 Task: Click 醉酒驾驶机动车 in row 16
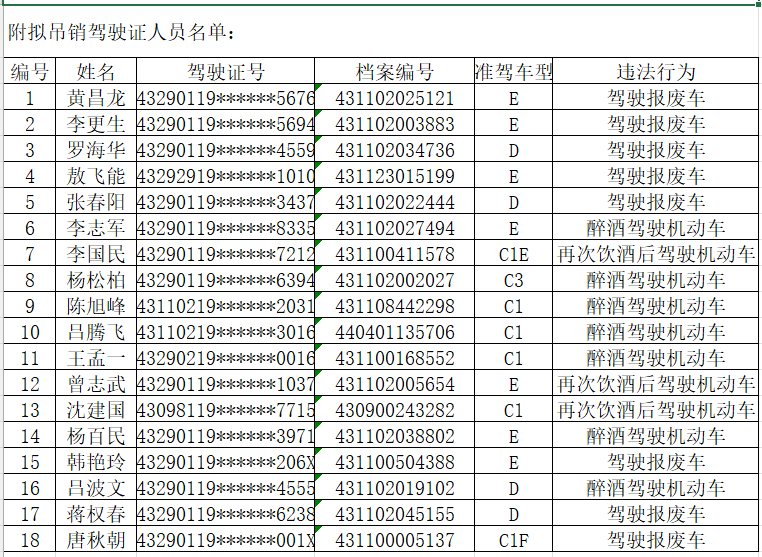656,487
